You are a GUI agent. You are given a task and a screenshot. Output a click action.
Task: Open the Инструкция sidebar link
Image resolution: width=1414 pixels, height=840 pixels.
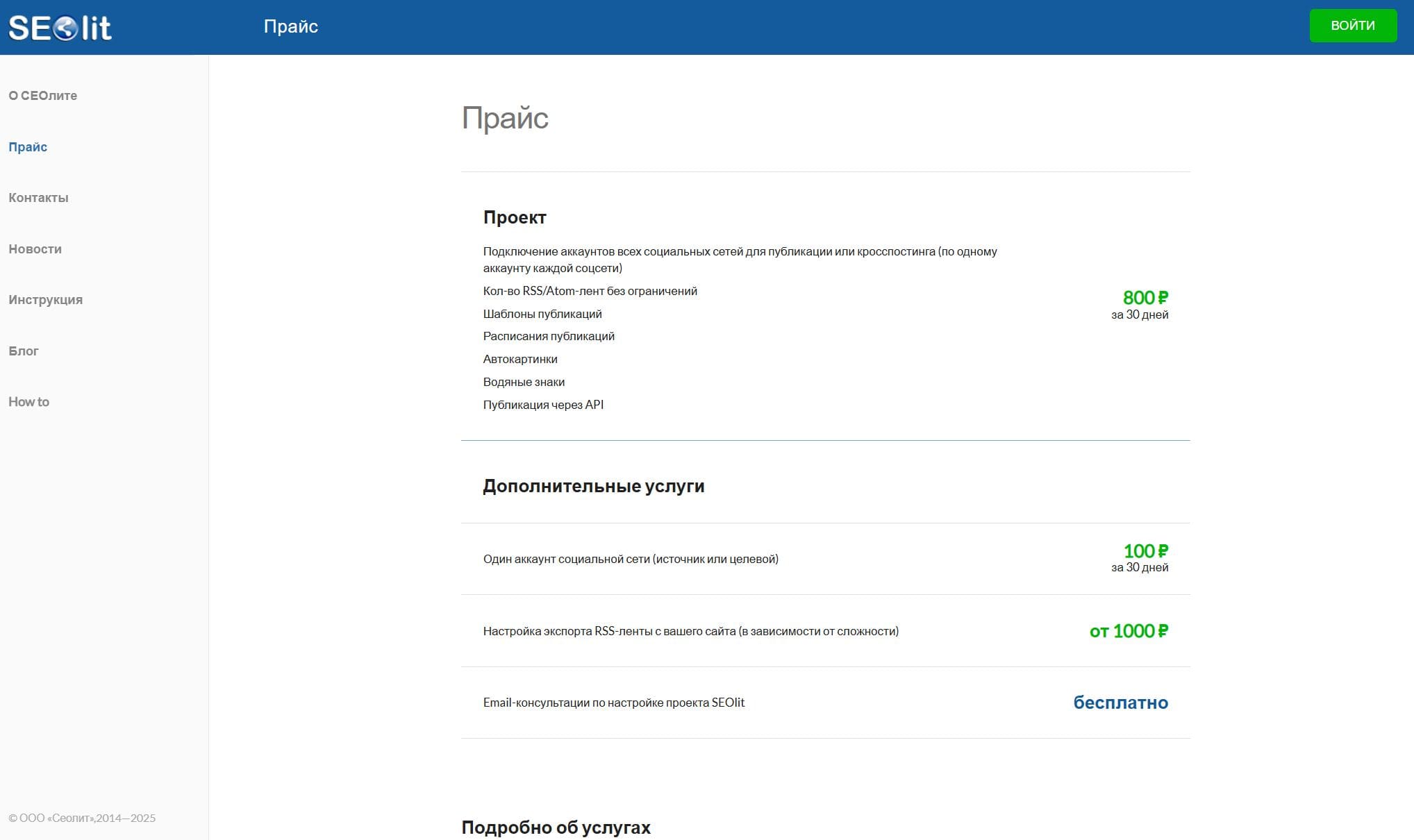pyautogui.click(x=45, y=300)
